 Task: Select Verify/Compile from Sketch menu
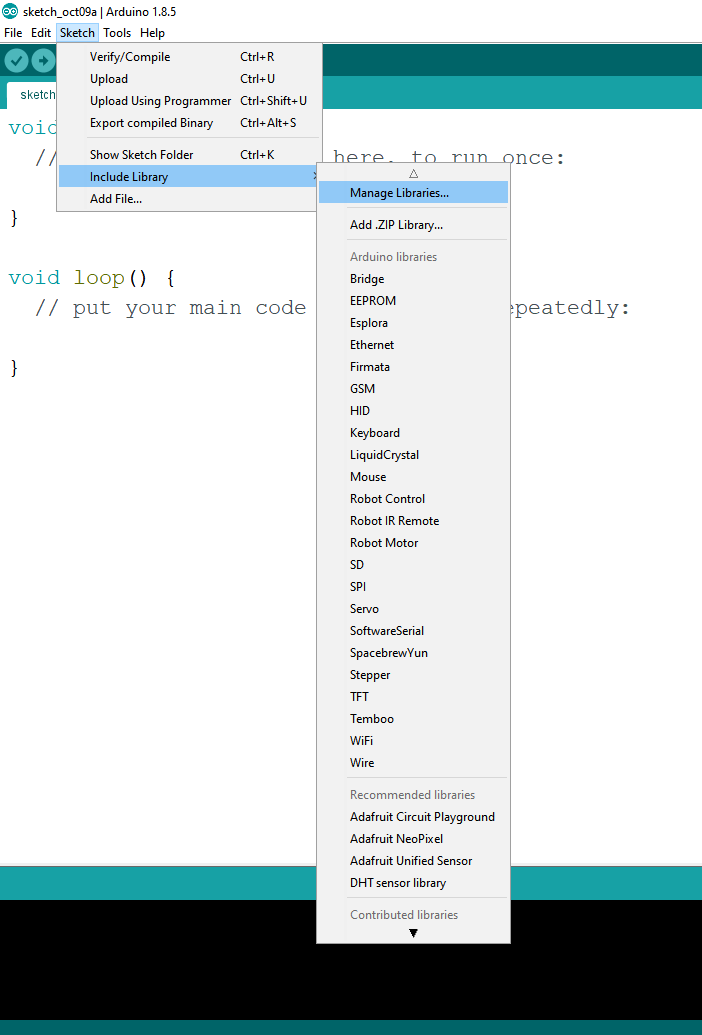pyautogui.click(x=130, y=57)
